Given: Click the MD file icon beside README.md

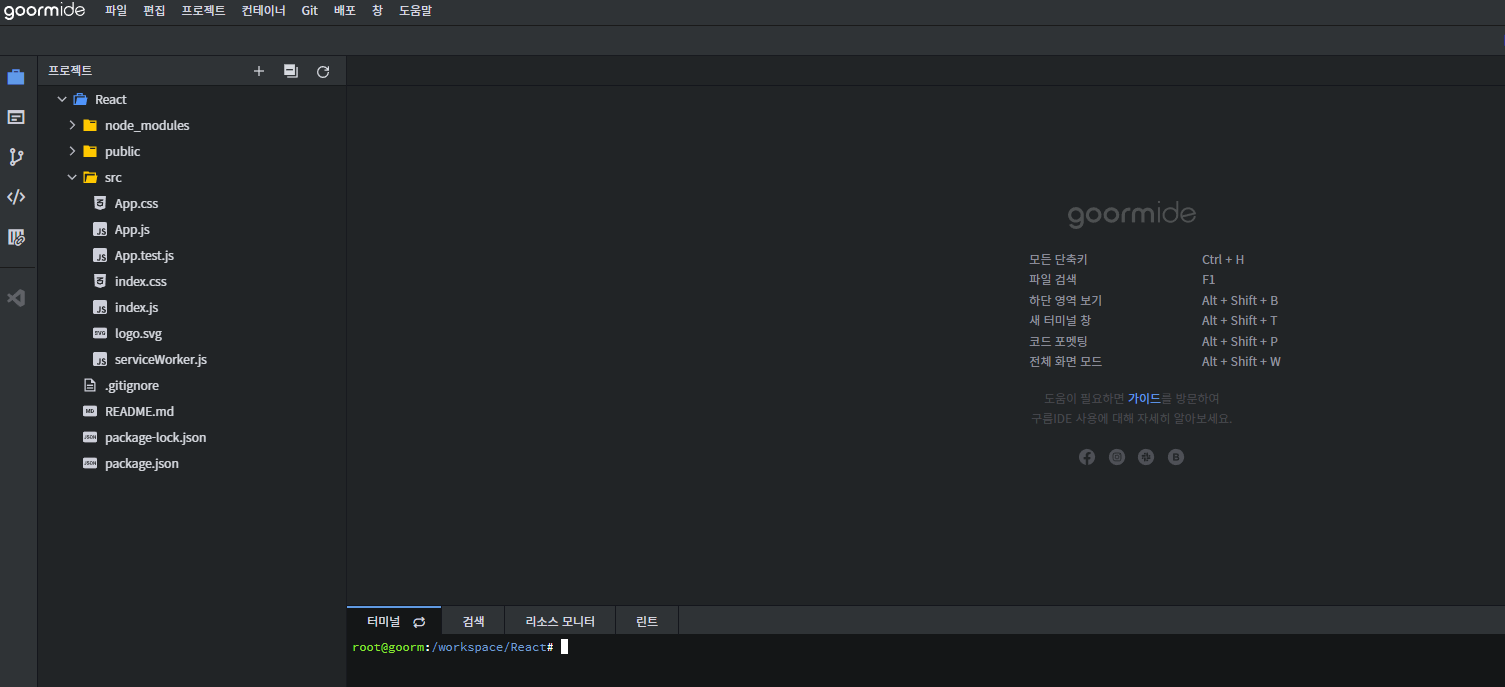Looking at the screenshot, I should (90, 411).
